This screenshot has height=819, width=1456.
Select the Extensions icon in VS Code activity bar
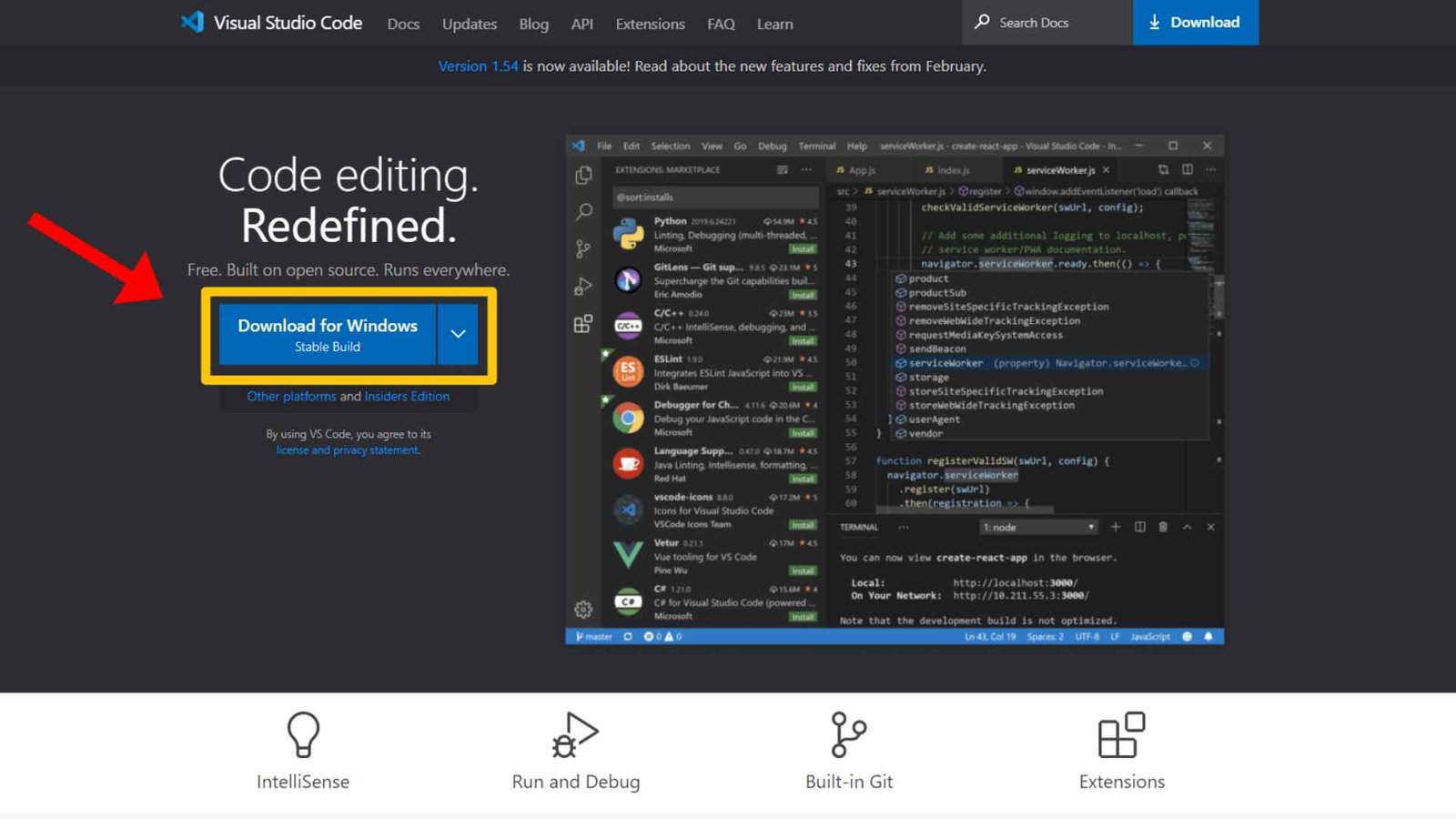[583, 323]
